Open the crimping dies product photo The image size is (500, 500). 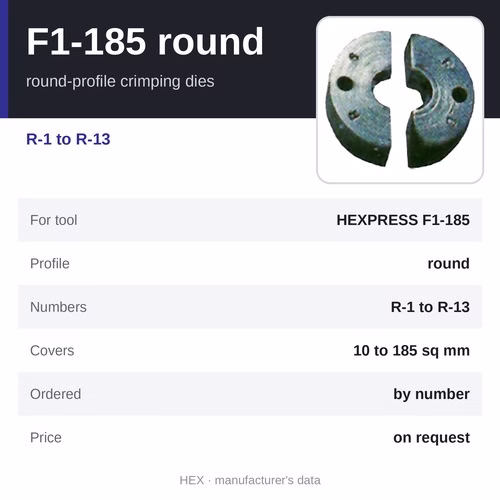pyautogui.click(x=400, y=100)
